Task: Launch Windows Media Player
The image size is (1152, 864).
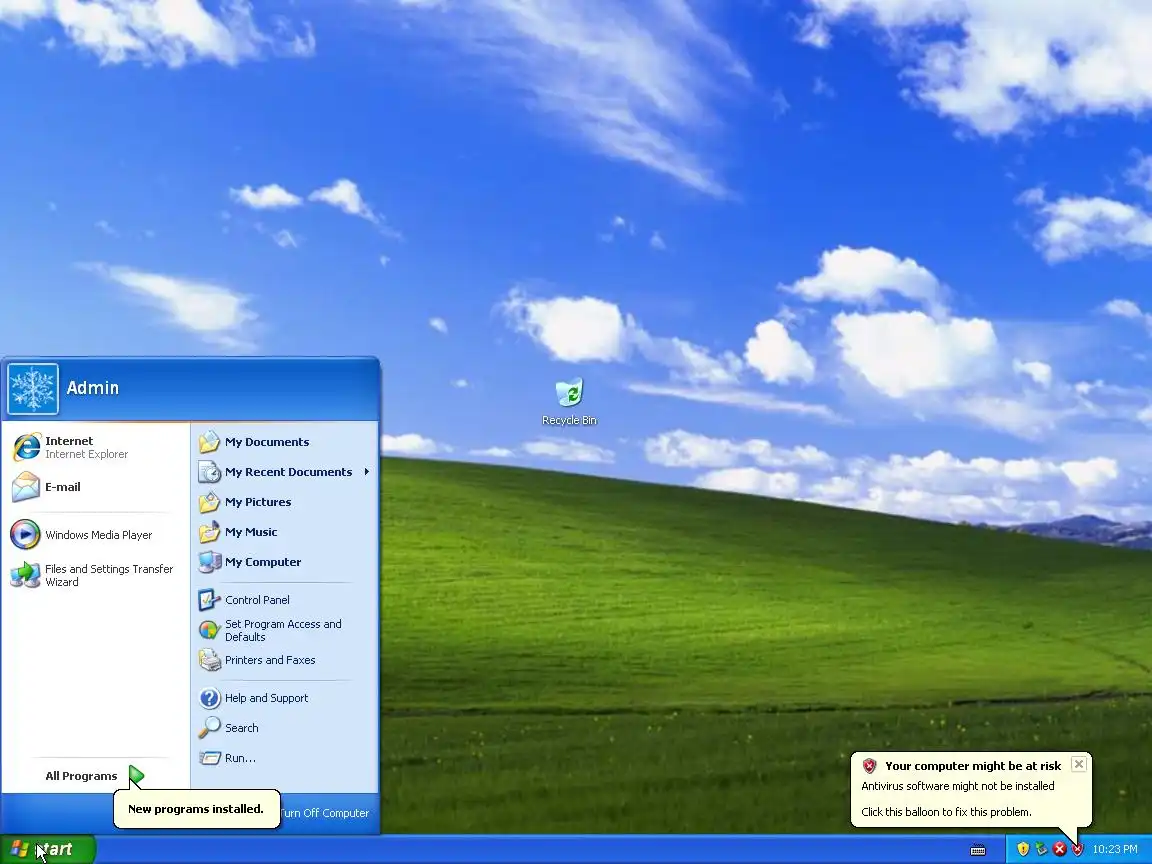Action: 96,535
